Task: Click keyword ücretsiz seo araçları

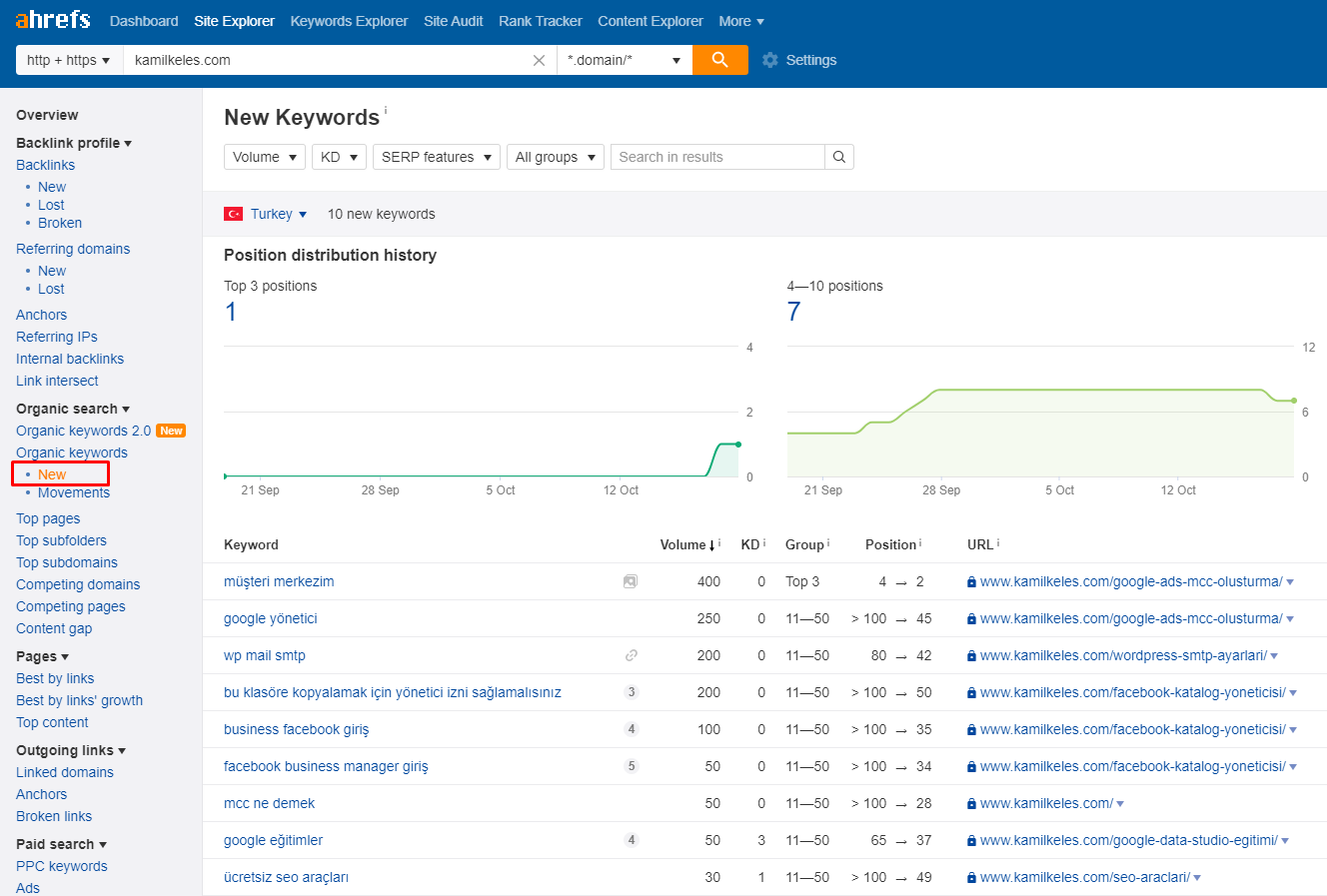Action: (x=286, y=877)
